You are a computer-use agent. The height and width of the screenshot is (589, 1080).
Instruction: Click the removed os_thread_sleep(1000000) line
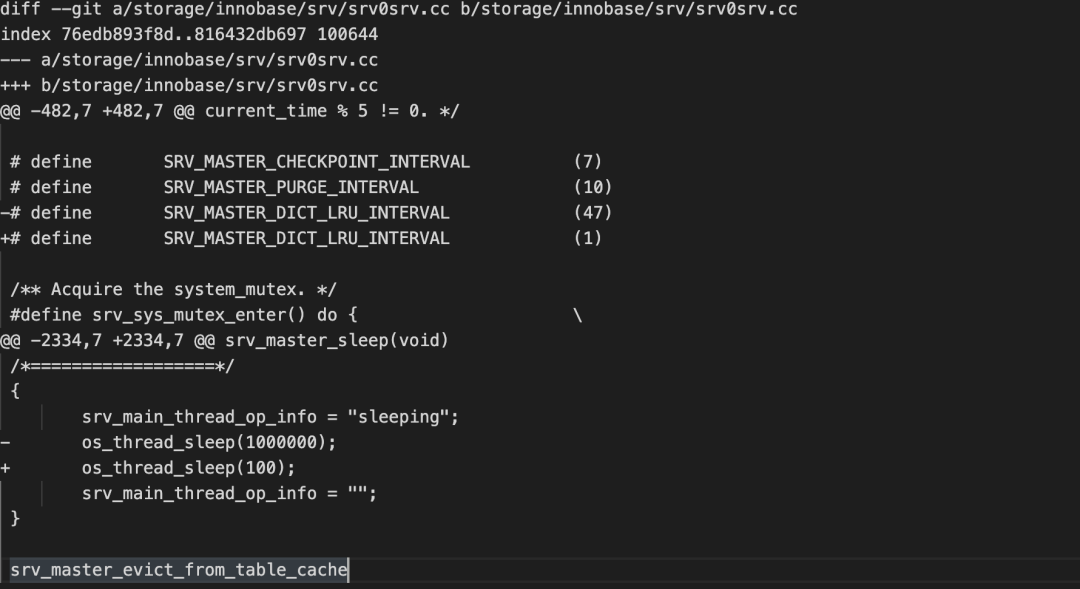(209, 442)
